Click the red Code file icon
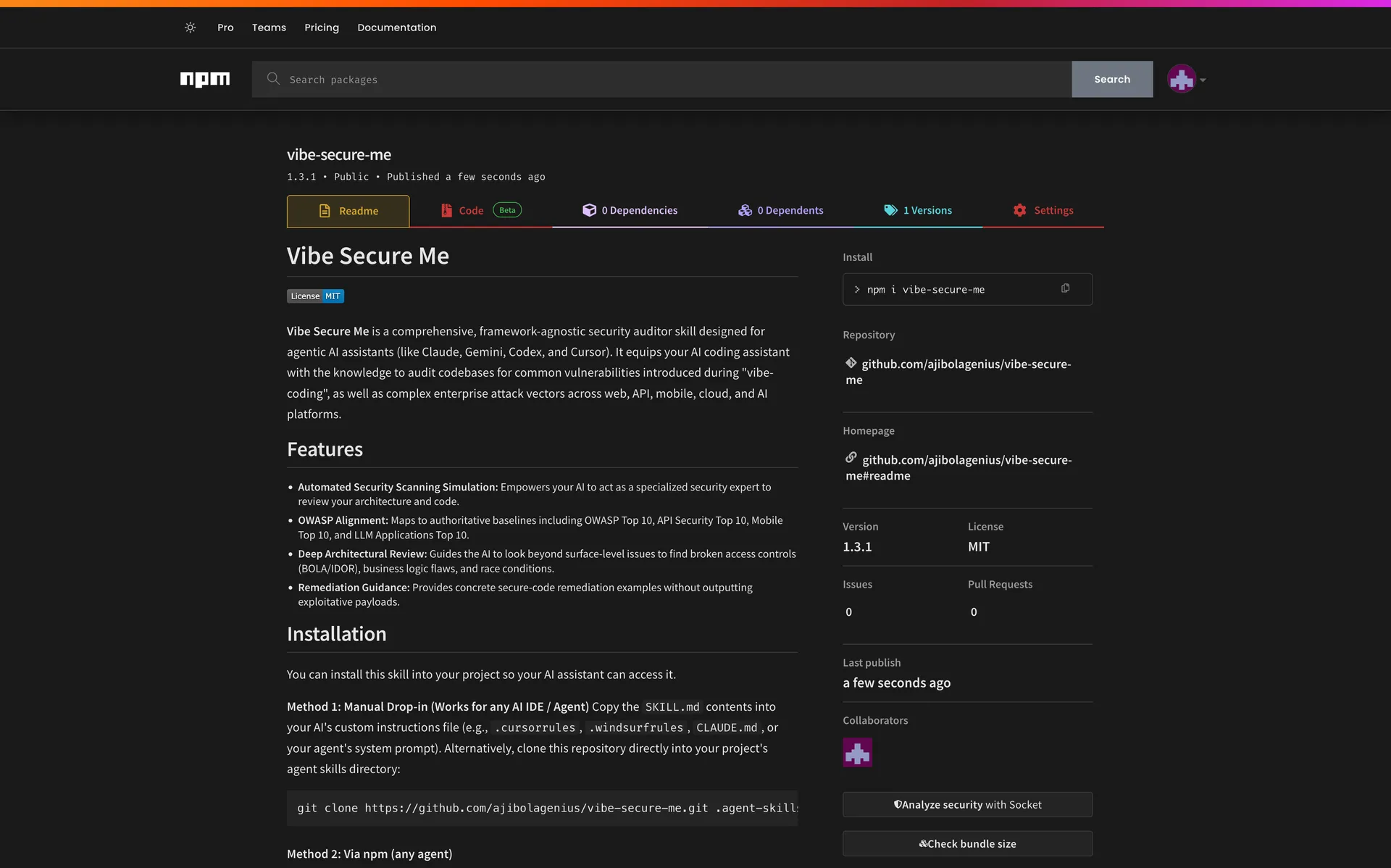Screen dimensions: 1391x868 [446, 210]
